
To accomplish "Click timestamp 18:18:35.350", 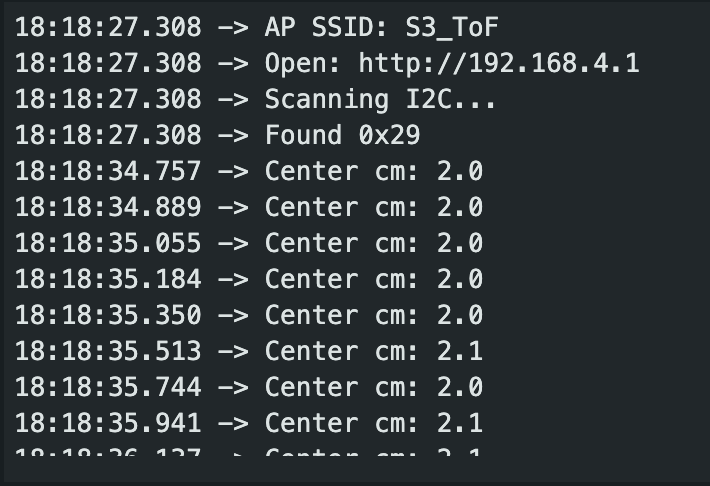I will [108, 315].
